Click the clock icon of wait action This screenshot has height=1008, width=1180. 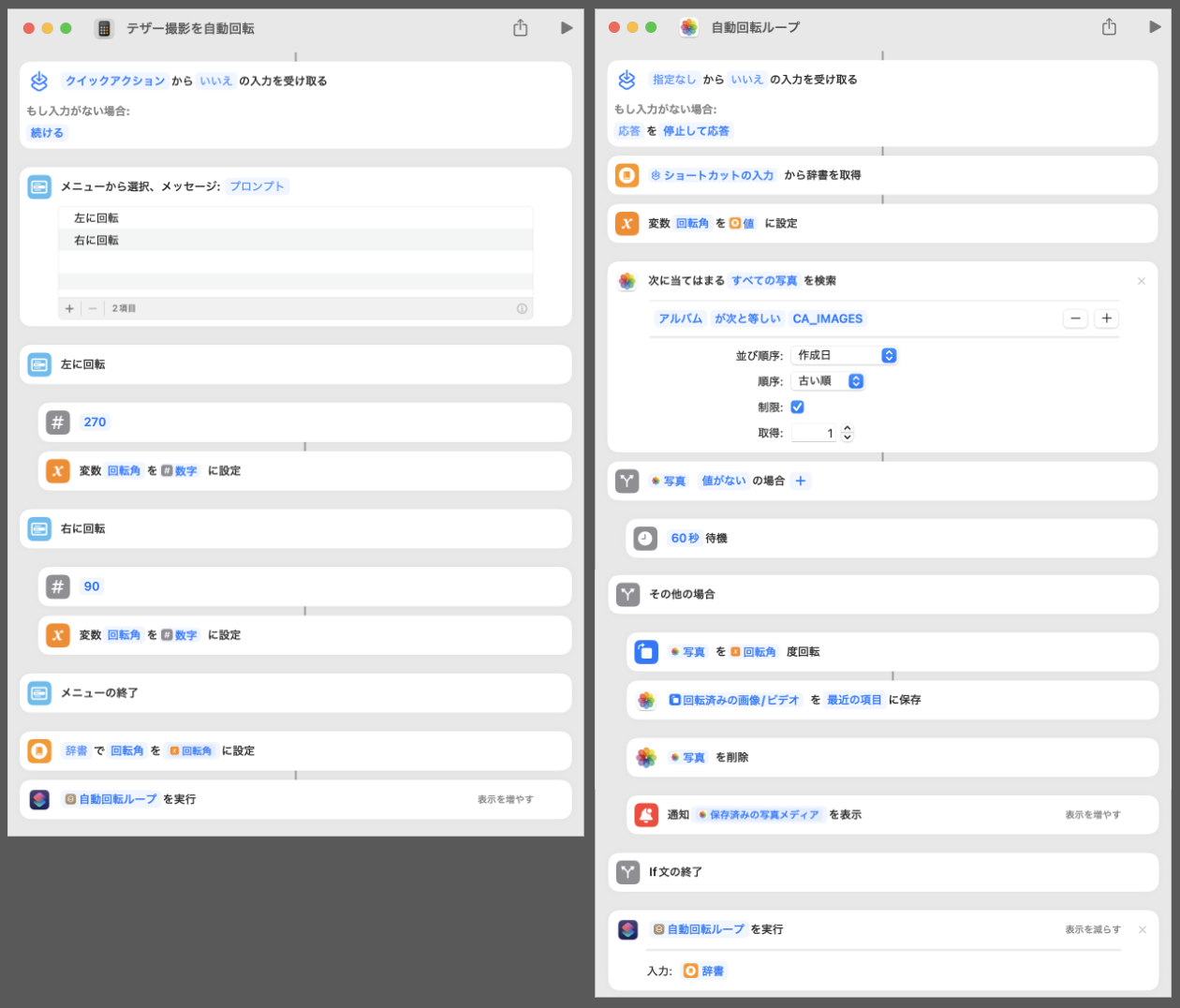[645, 540]
